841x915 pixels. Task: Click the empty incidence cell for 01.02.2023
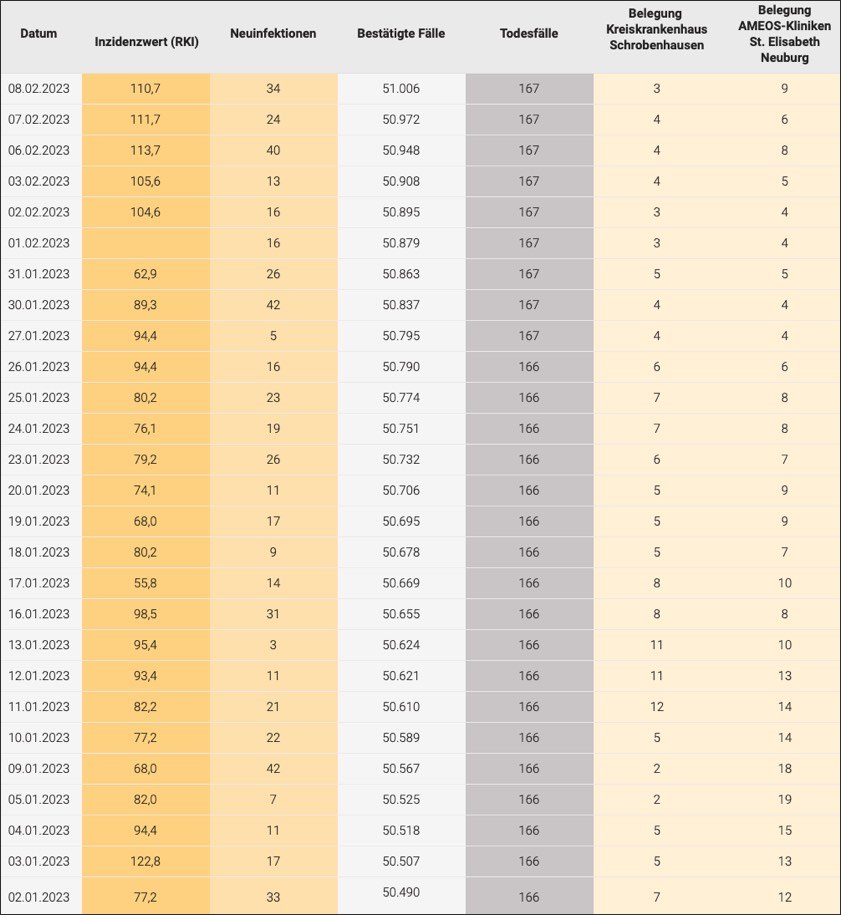pos(146,243)
